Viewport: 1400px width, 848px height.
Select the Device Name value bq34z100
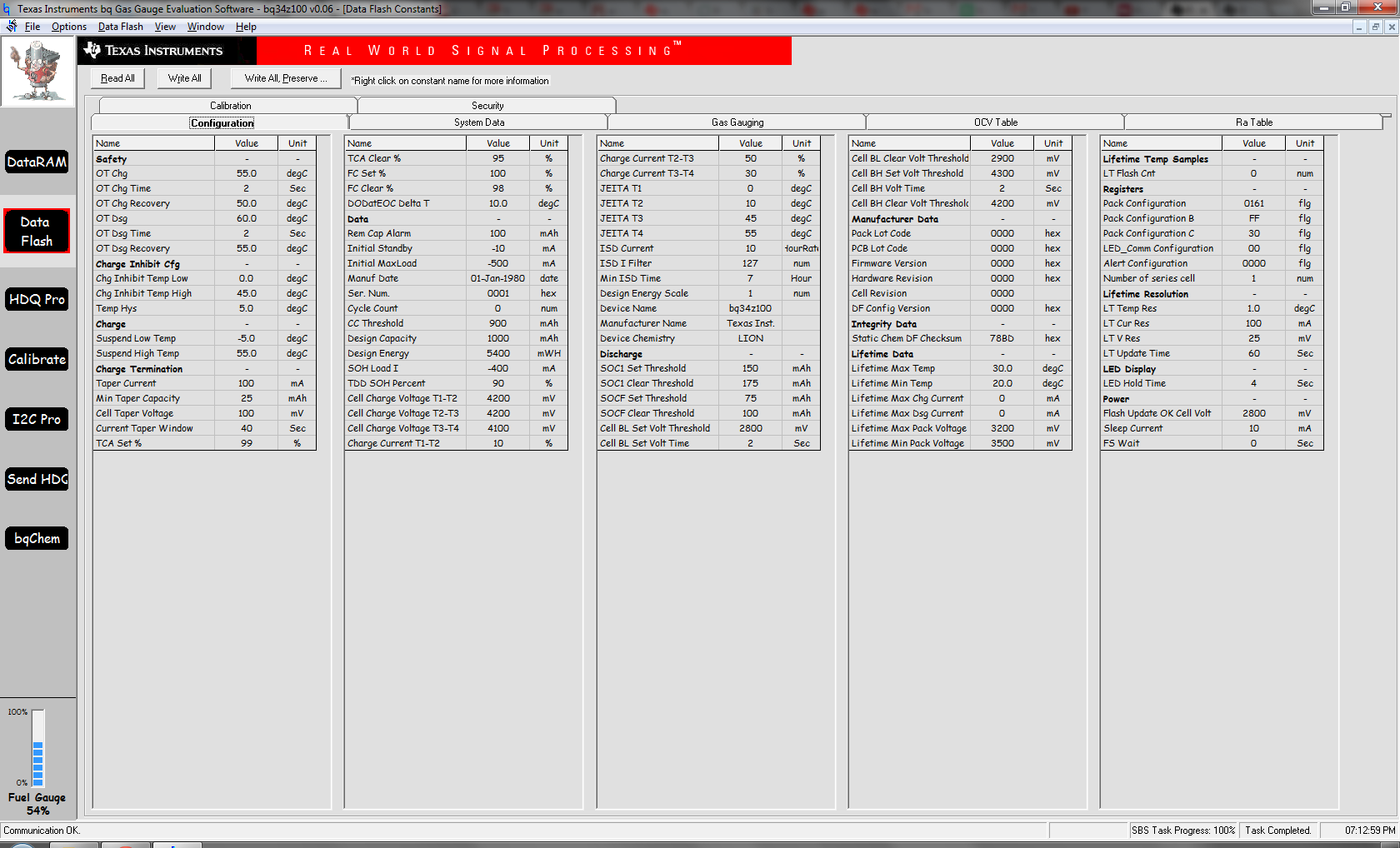pyautogui.click(x=751, y=308)
